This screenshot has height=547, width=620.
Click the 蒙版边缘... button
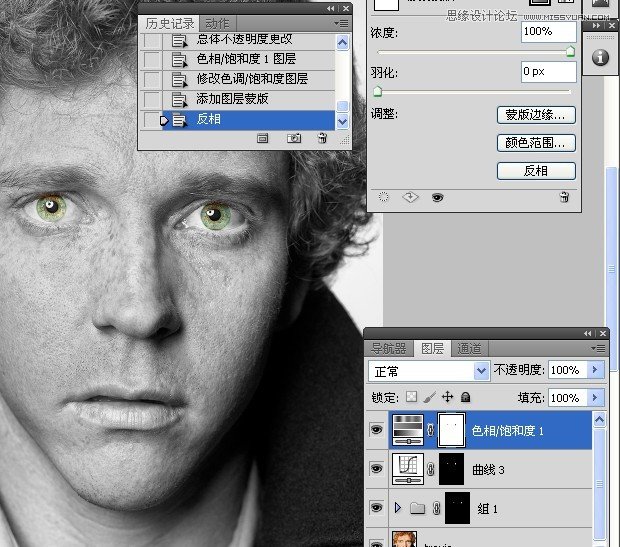(x=536, y=115)
